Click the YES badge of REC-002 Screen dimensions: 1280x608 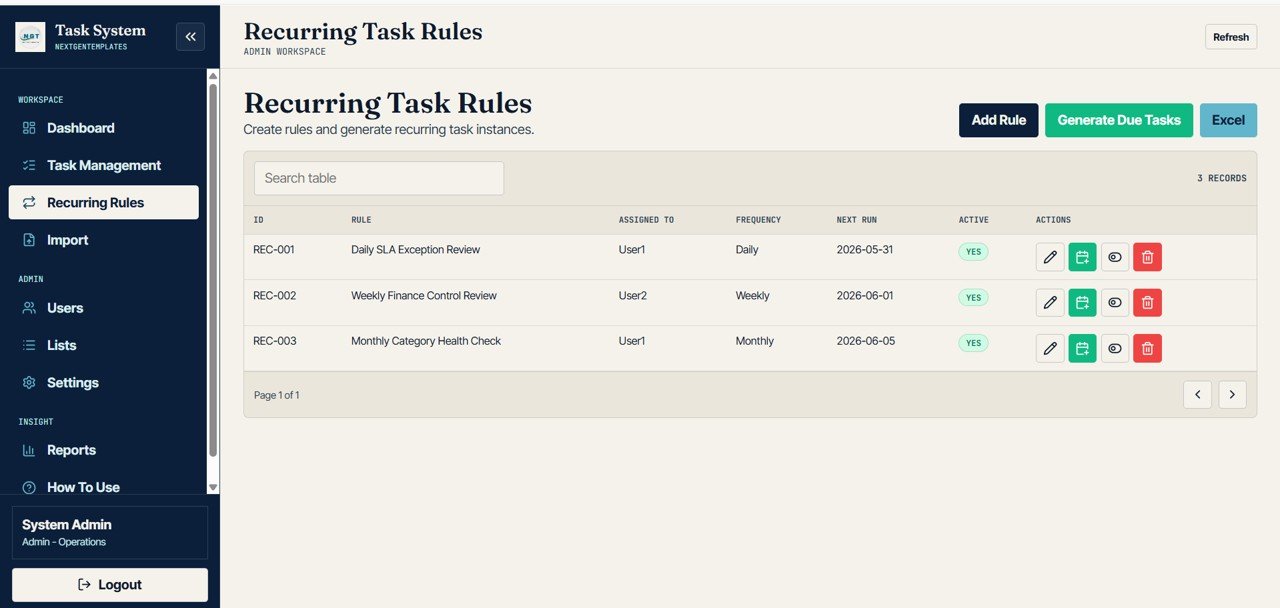tap(973, 297)
